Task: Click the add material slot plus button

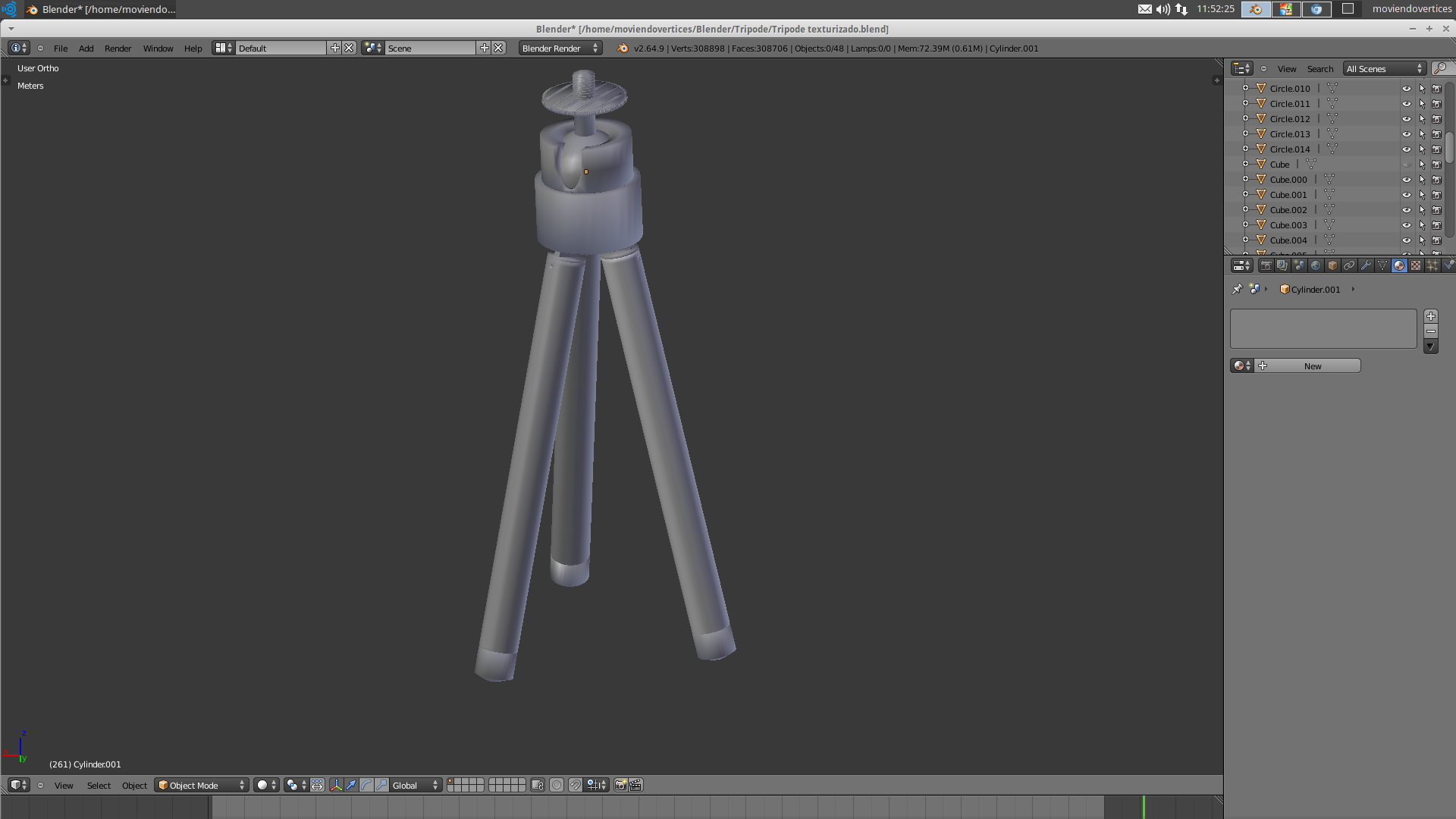Action: point(1431,316)
